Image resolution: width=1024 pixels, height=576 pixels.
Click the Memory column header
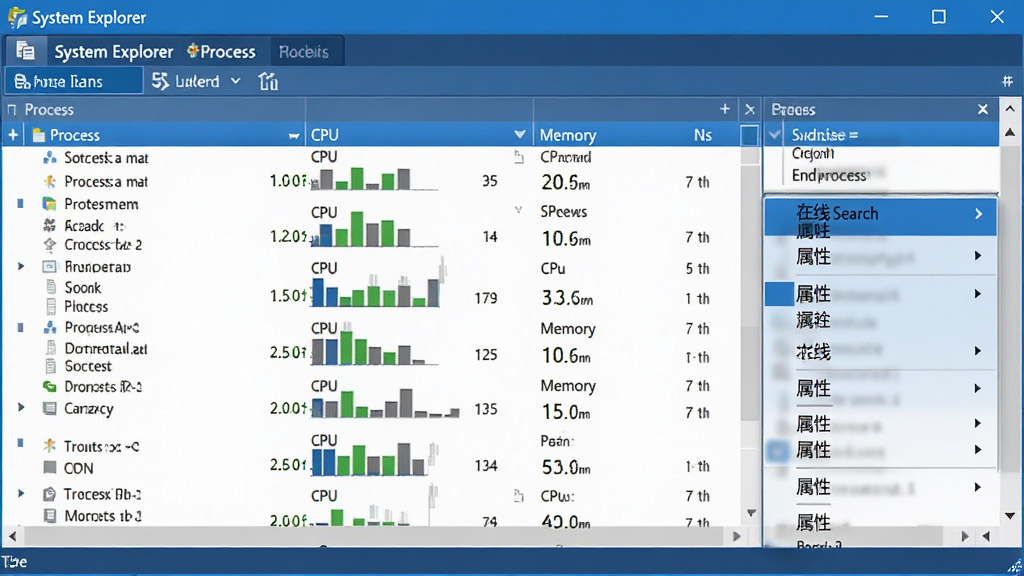coord(568,135)
